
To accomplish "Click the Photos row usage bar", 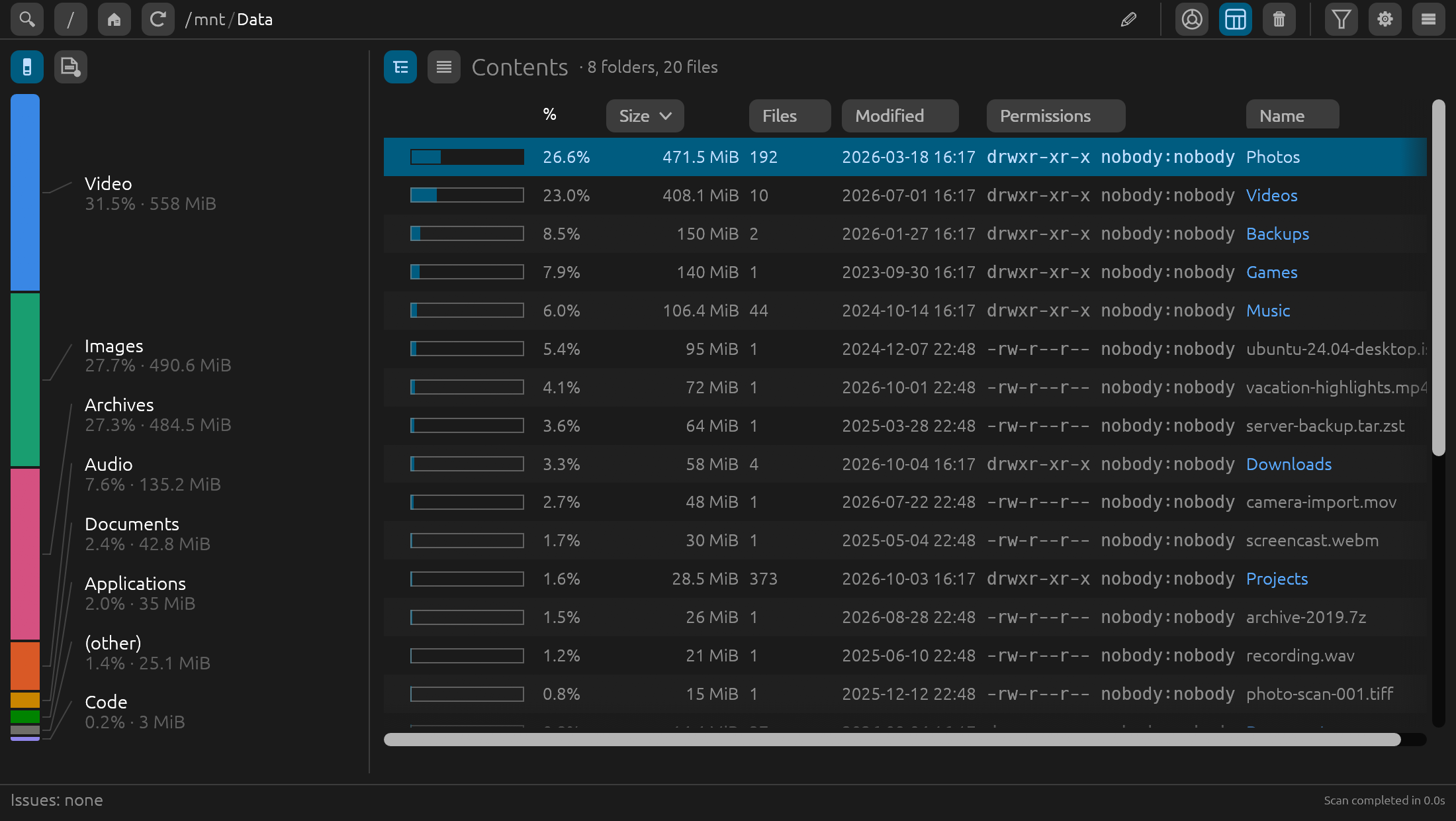I will (467, 157).
